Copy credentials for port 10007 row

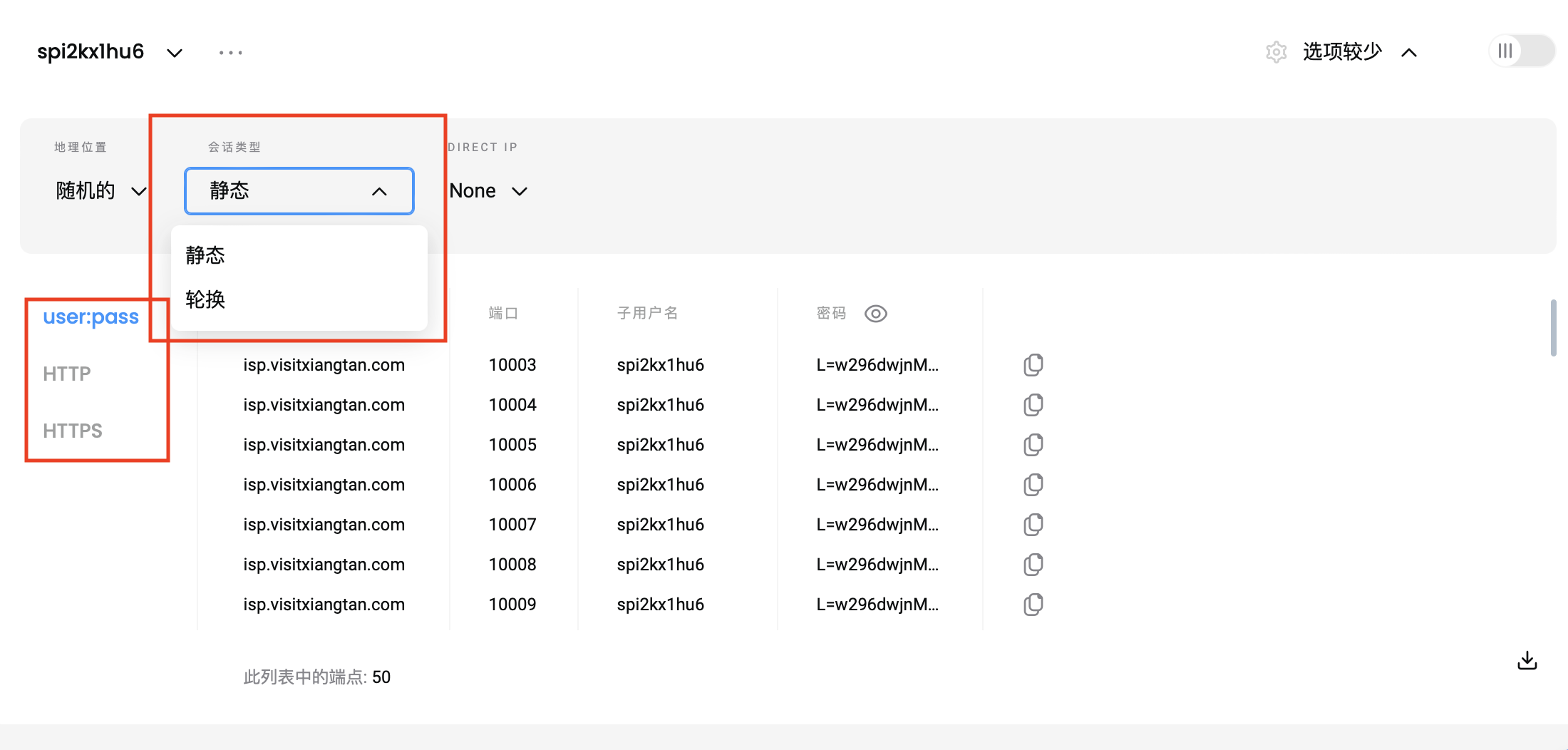[1033, 525]
